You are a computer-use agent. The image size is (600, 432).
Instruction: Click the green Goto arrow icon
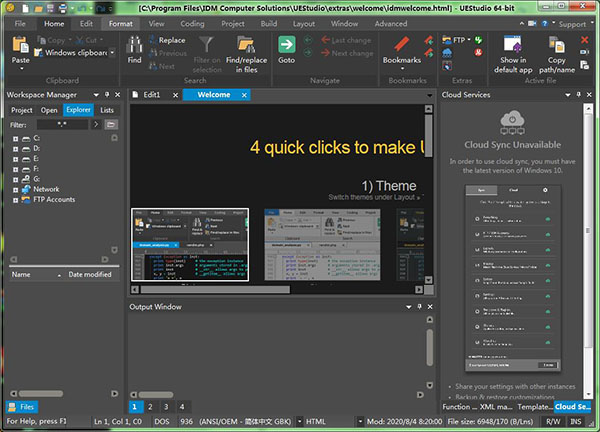point(287,45)
